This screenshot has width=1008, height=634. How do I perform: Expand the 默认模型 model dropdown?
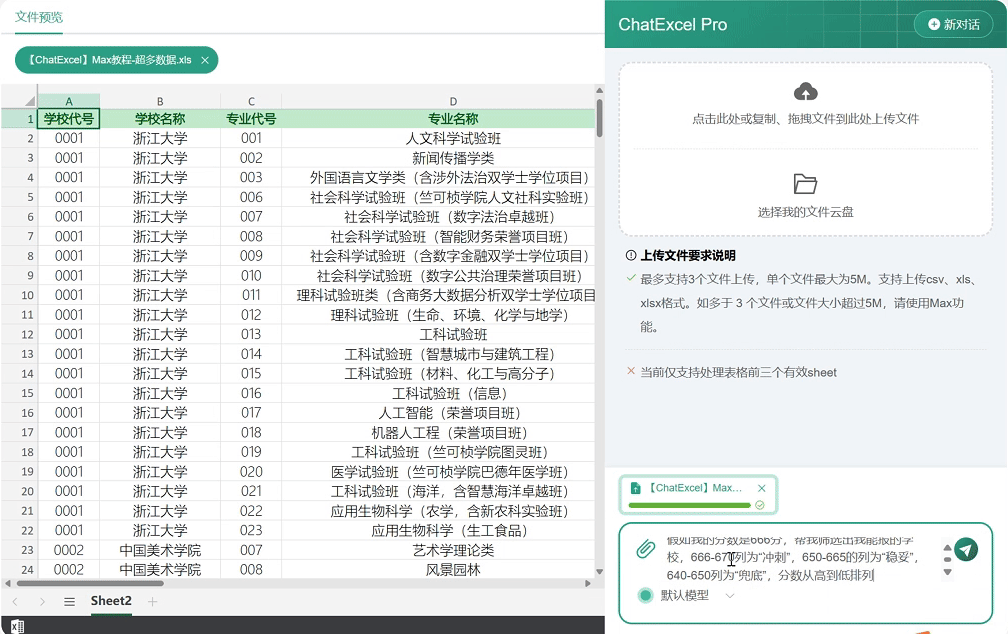click(728, 596)
